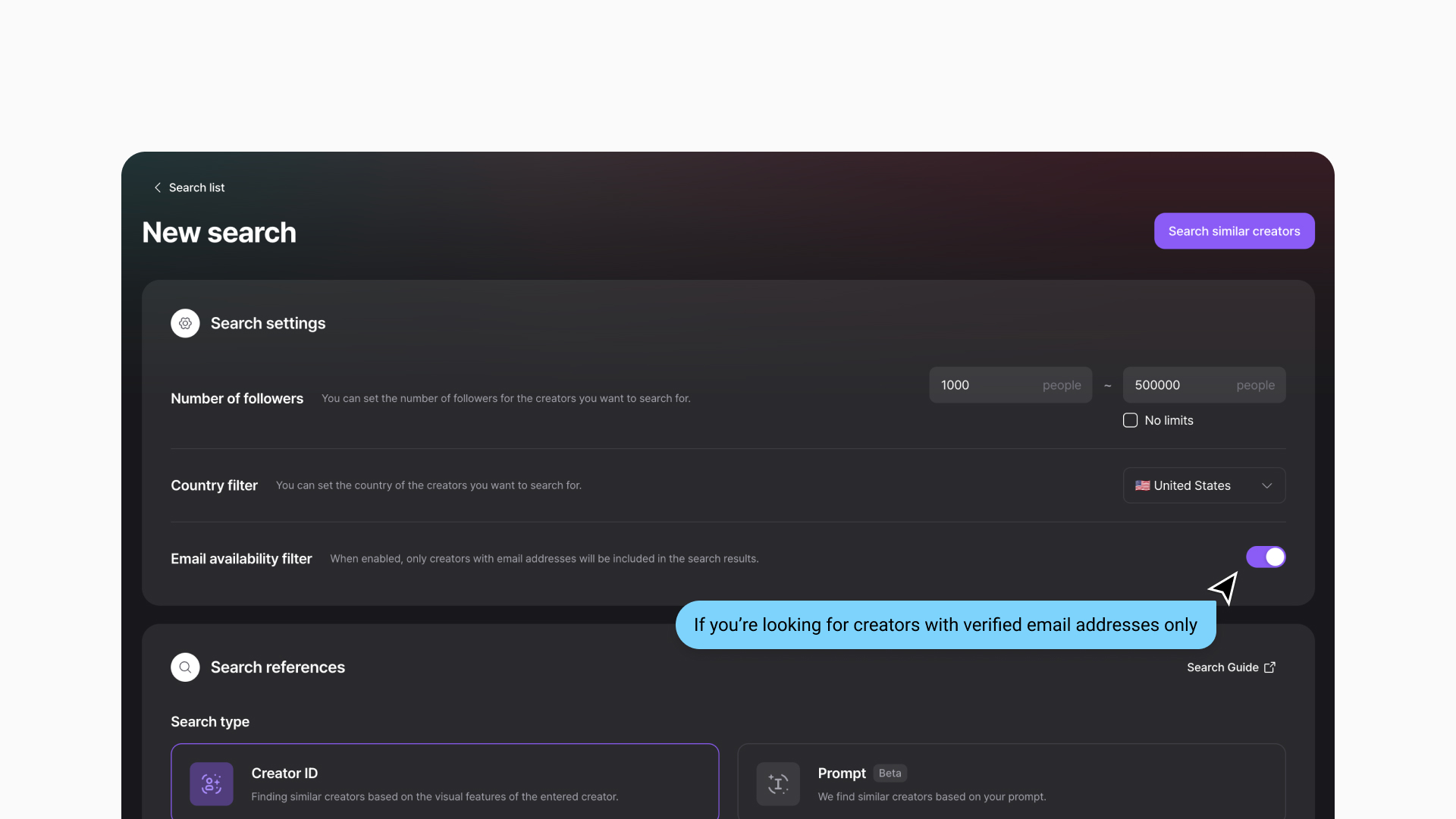
Task: Click the Prompt text-cursor icon
Action: pos(778,783)
